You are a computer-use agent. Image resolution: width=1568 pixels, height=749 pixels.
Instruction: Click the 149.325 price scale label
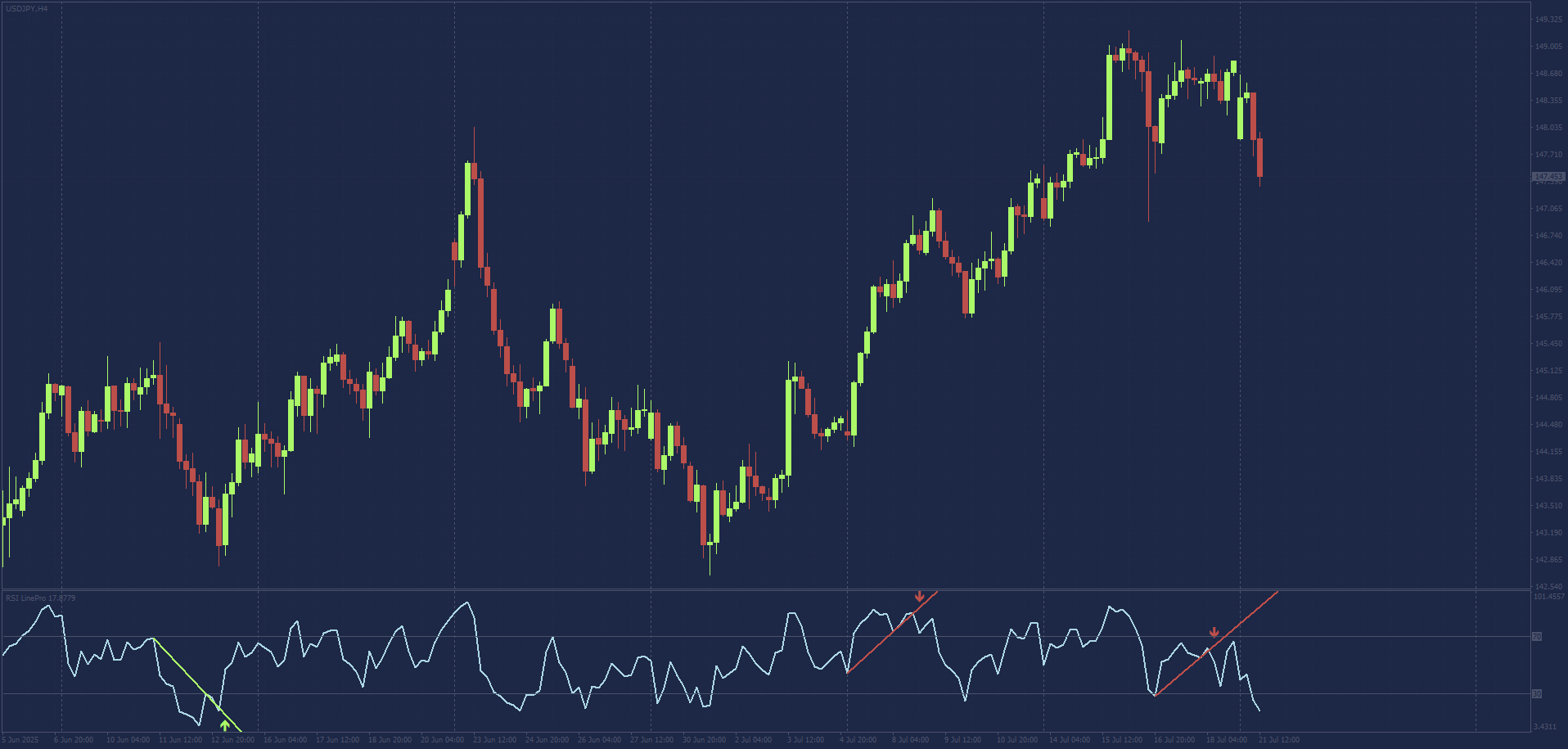[1548, 20]
